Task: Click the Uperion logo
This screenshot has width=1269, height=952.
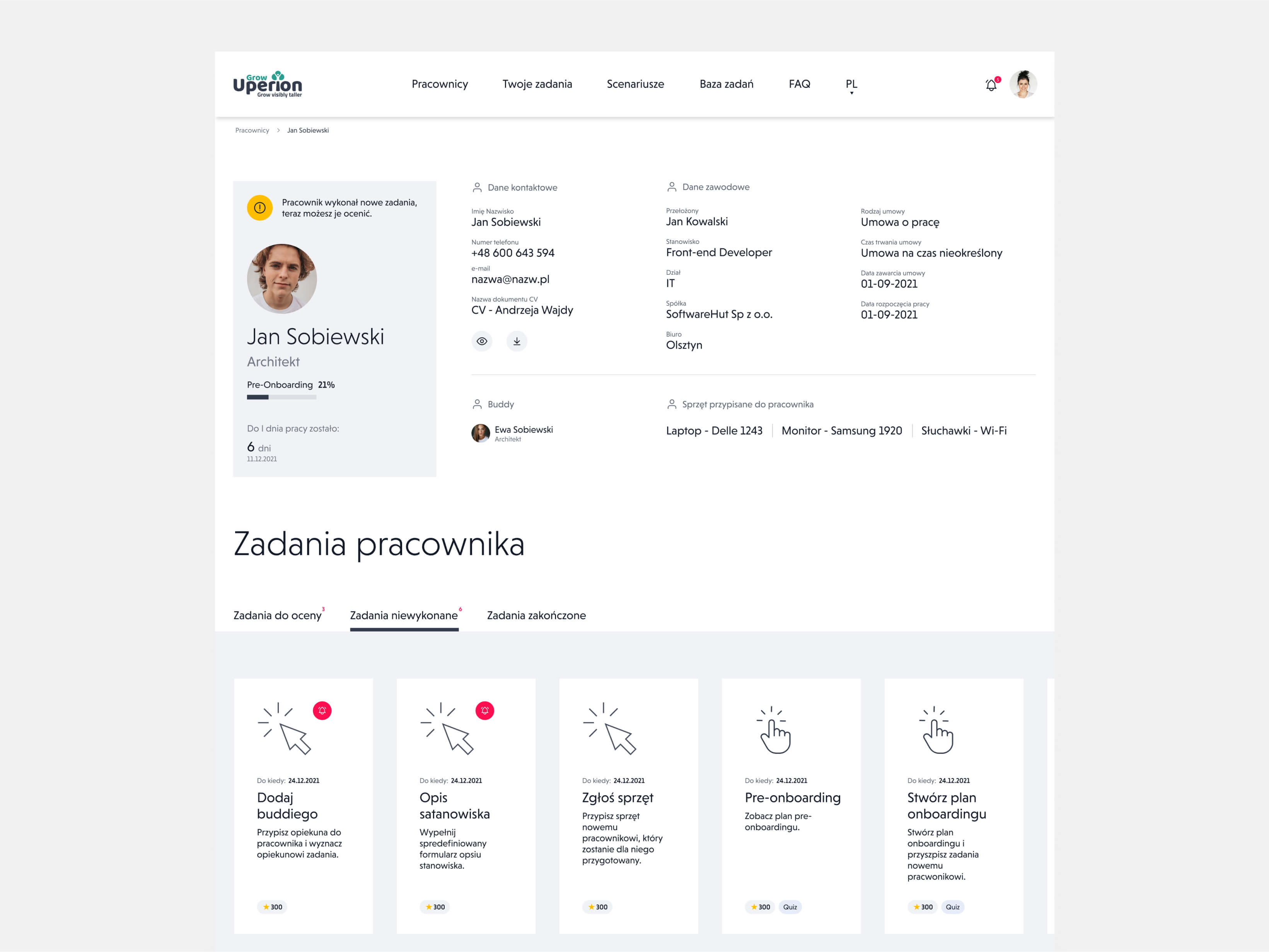Action: point(267,84)
